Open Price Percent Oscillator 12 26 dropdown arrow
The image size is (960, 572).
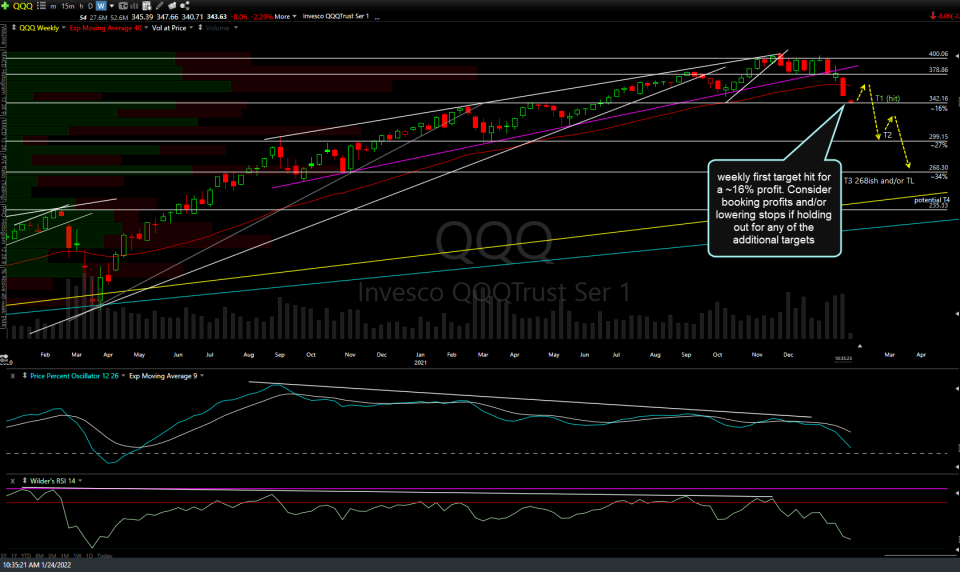123,375
